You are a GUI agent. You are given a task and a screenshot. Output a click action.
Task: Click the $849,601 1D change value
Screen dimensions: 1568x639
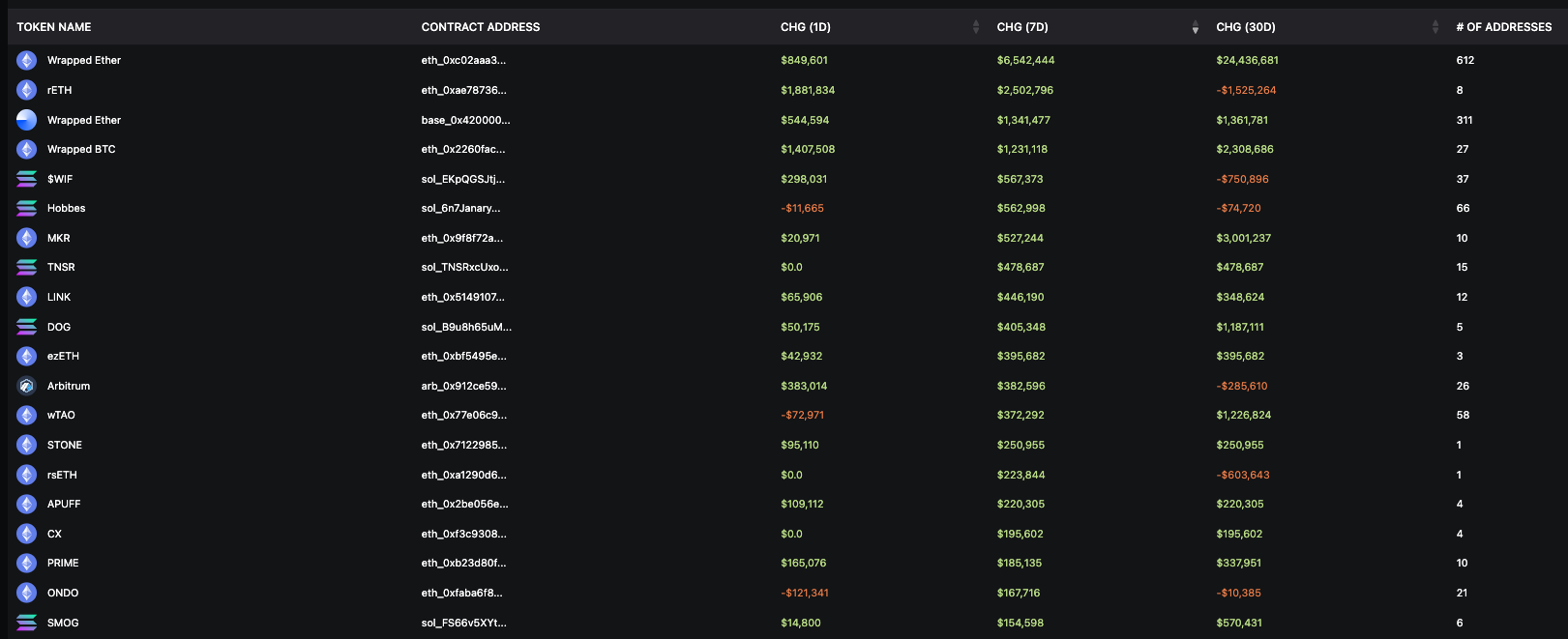click(x=804, y=60)
